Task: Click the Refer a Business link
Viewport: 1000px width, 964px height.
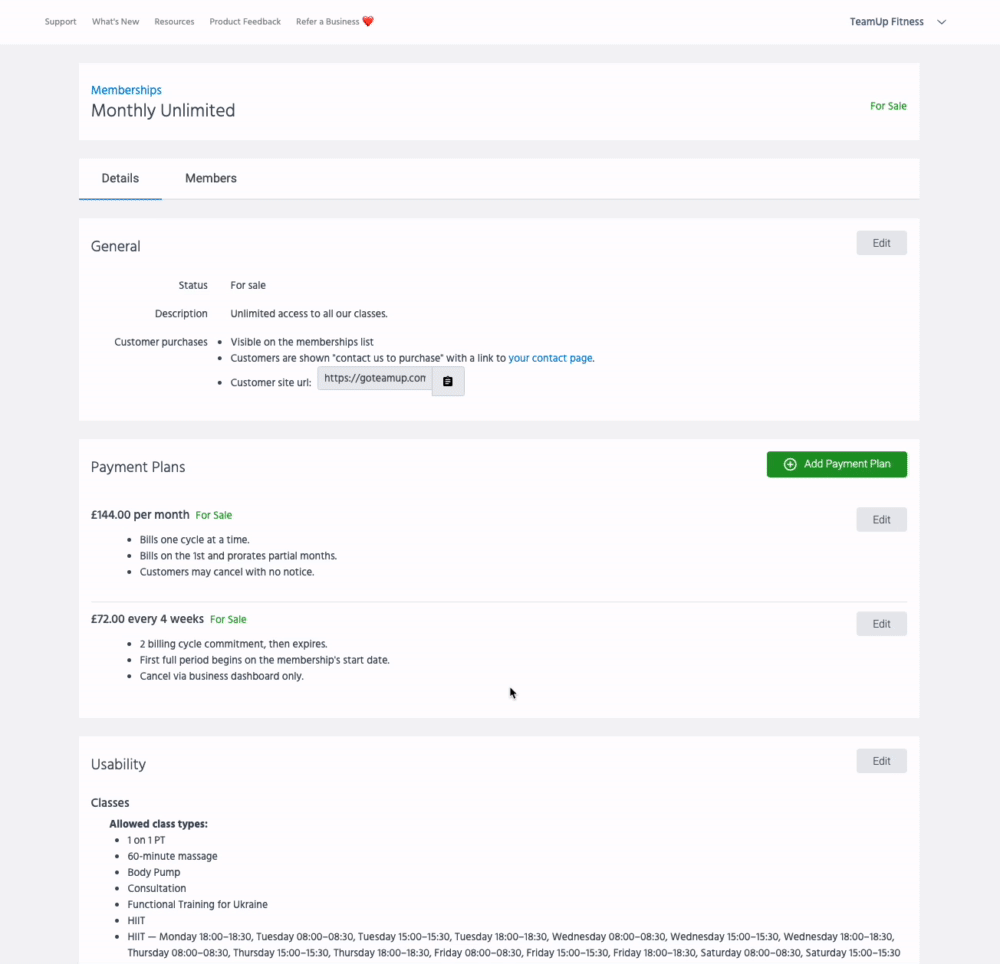Action: [x=327, y=22]
